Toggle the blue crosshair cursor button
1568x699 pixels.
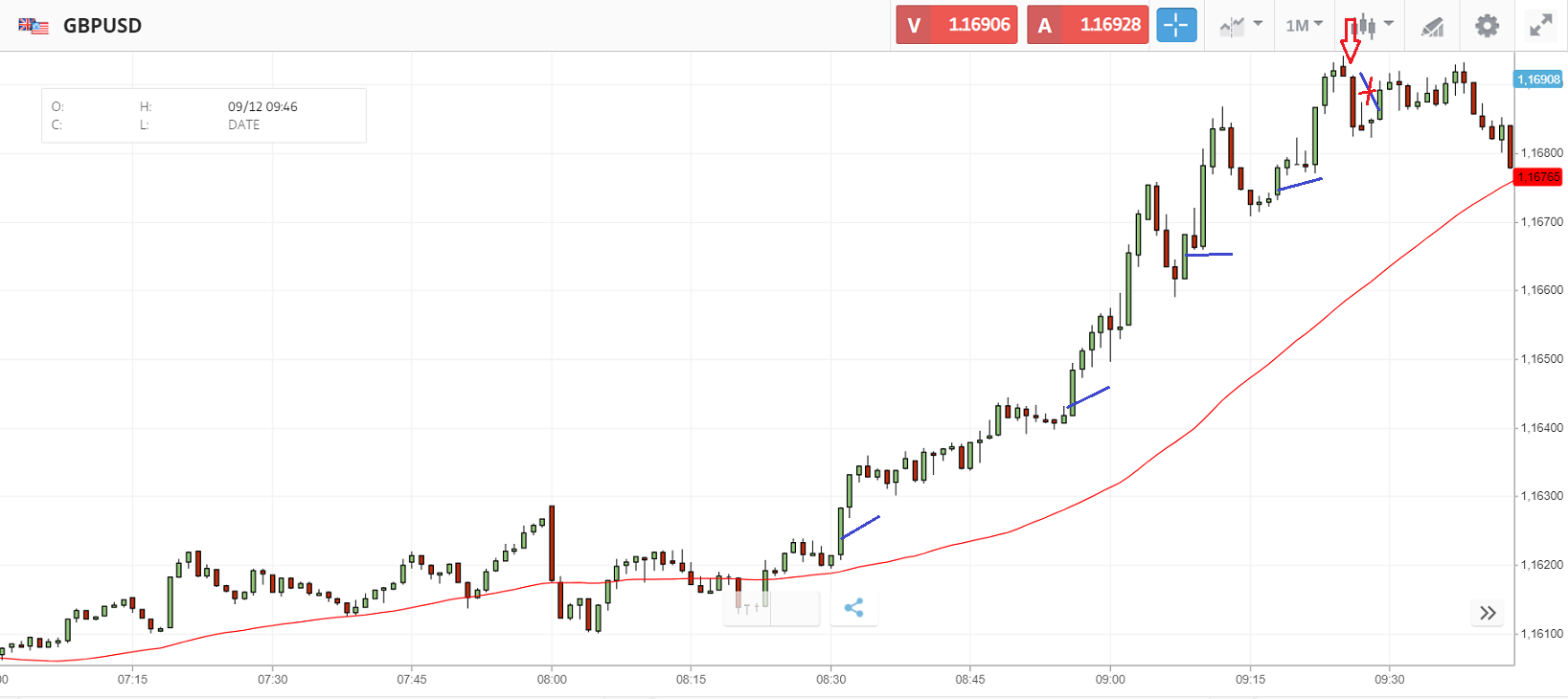(x=1176, y=25)
